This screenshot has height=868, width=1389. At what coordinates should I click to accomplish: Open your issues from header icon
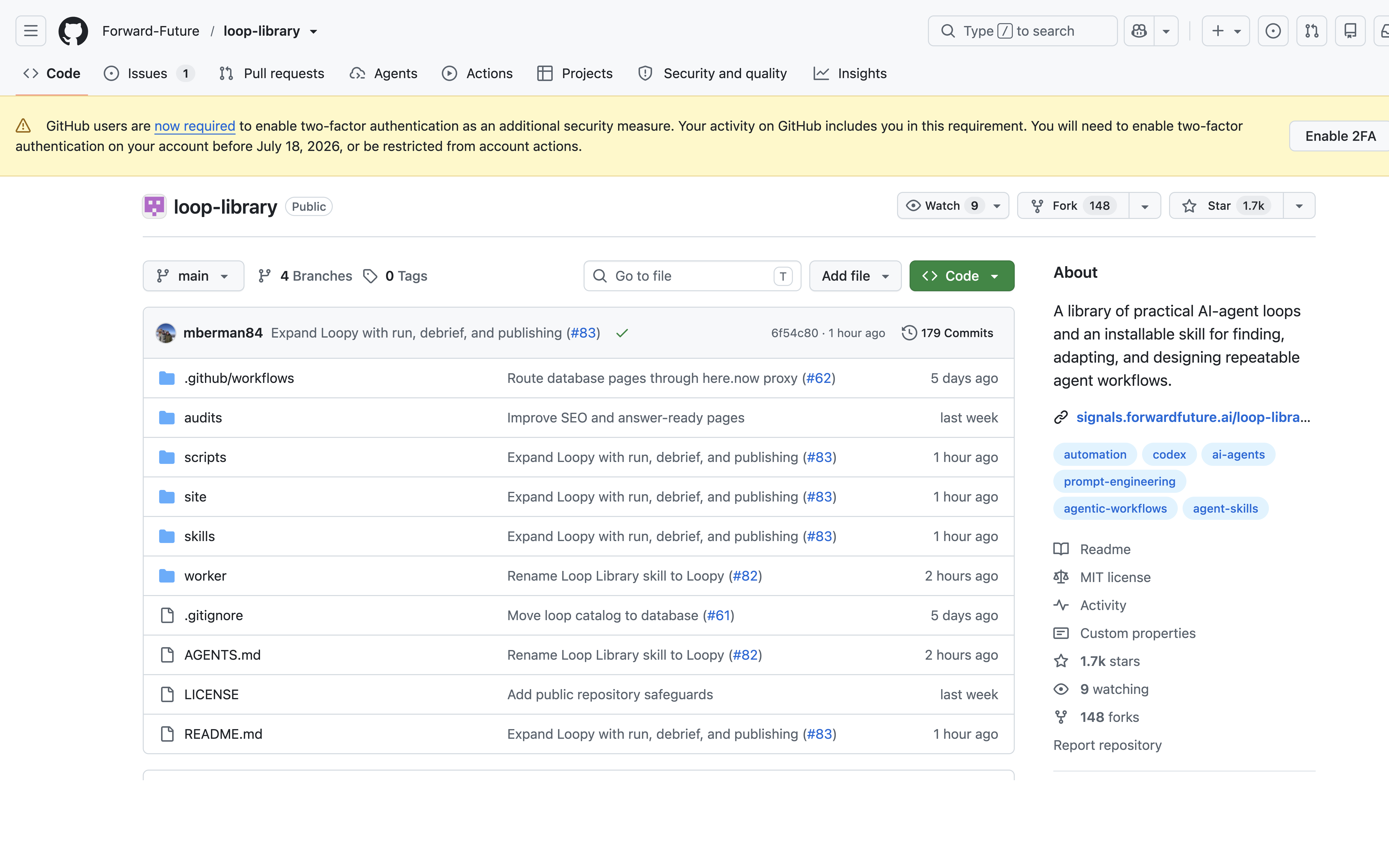(1273, 31)
